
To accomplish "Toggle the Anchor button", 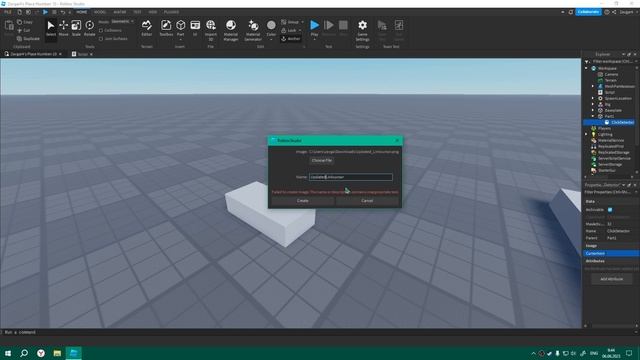I will (291, 39).
